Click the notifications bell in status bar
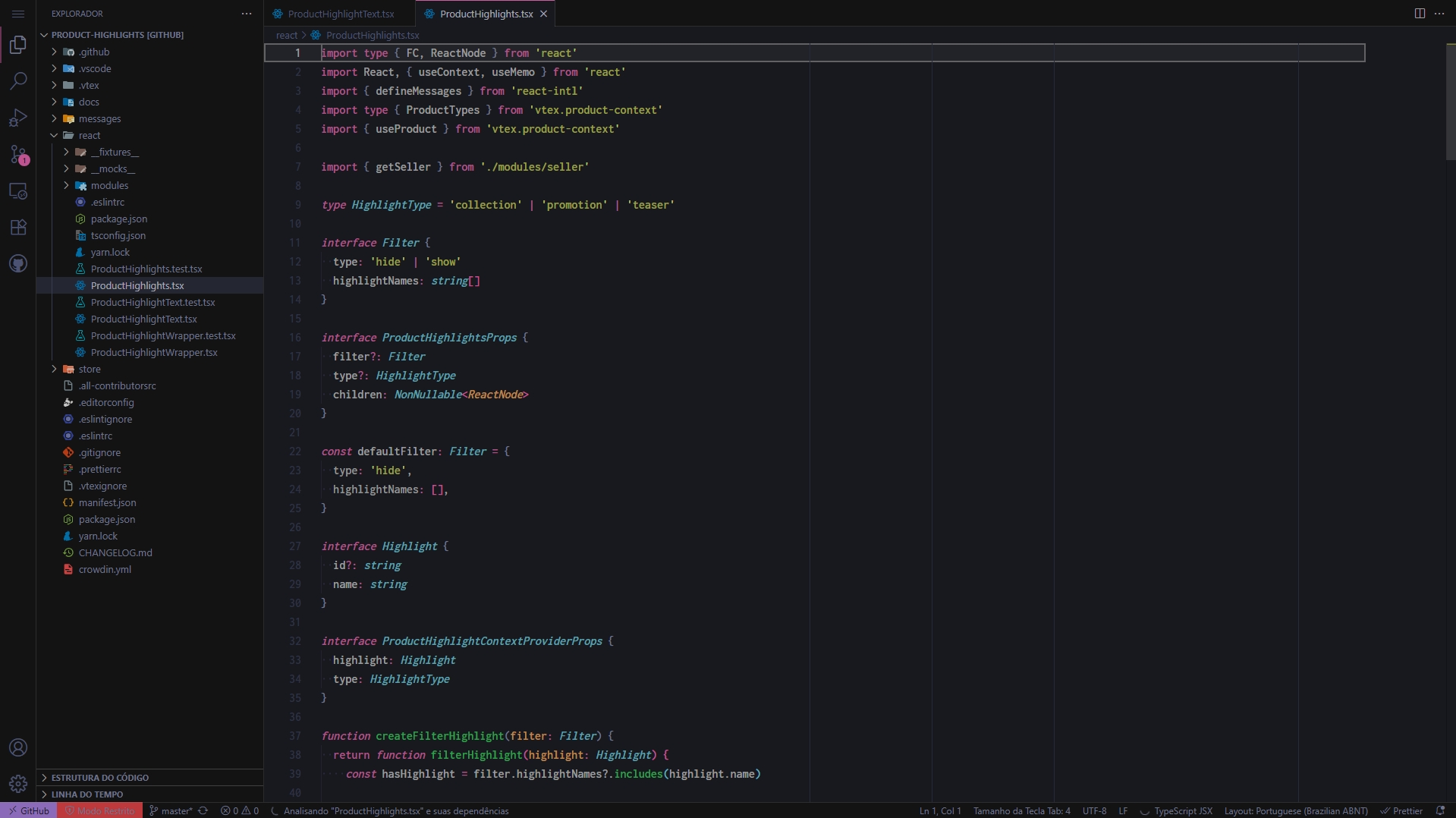 [1440, 810]
